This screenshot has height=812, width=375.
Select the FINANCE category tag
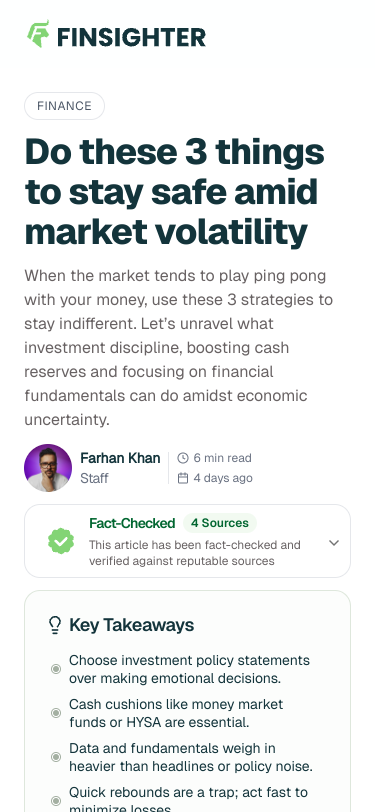64,106
